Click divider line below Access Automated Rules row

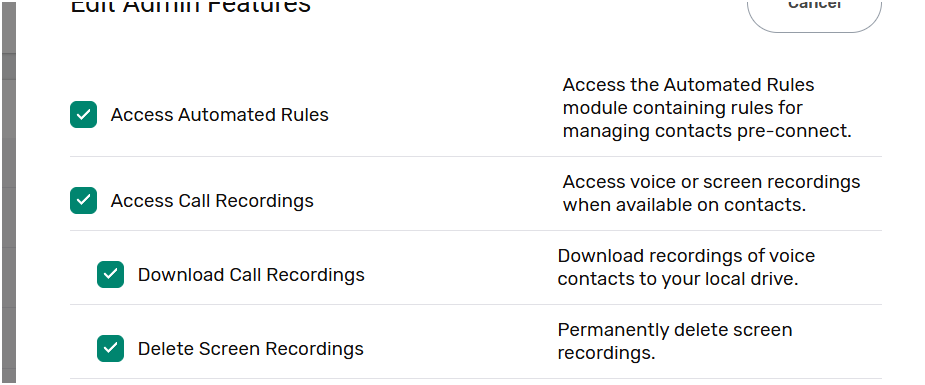[475, 157]
